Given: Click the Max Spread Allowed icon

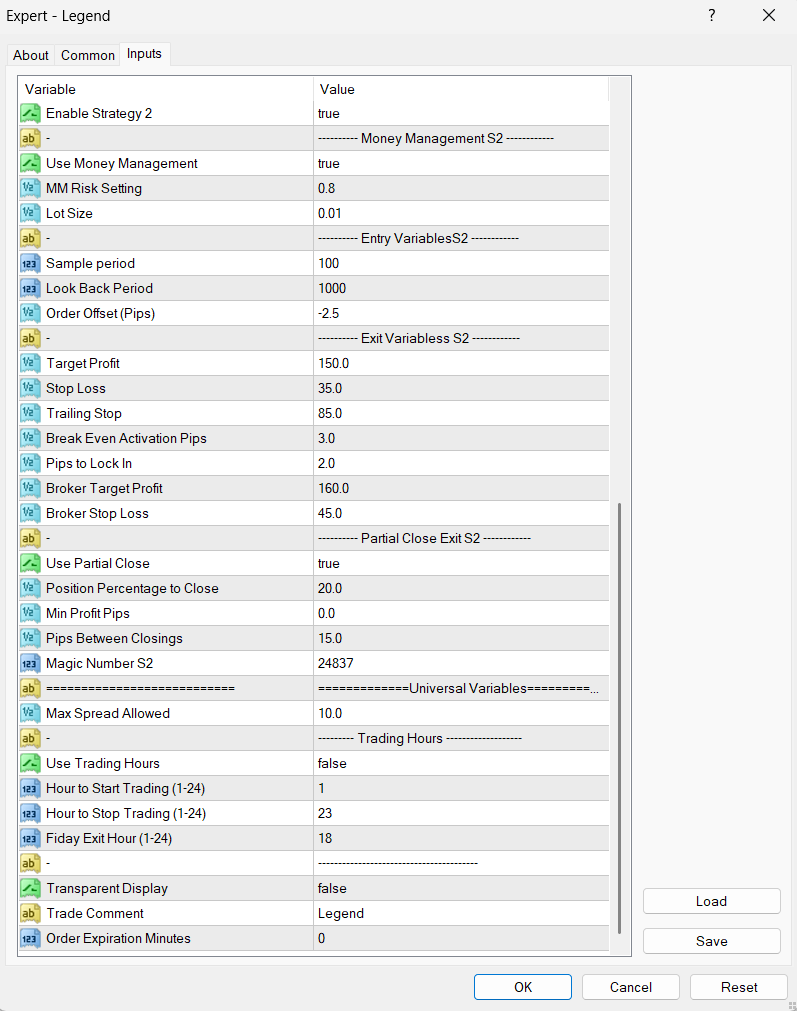Looking at the screenshot, I should (x=30, y=713).
